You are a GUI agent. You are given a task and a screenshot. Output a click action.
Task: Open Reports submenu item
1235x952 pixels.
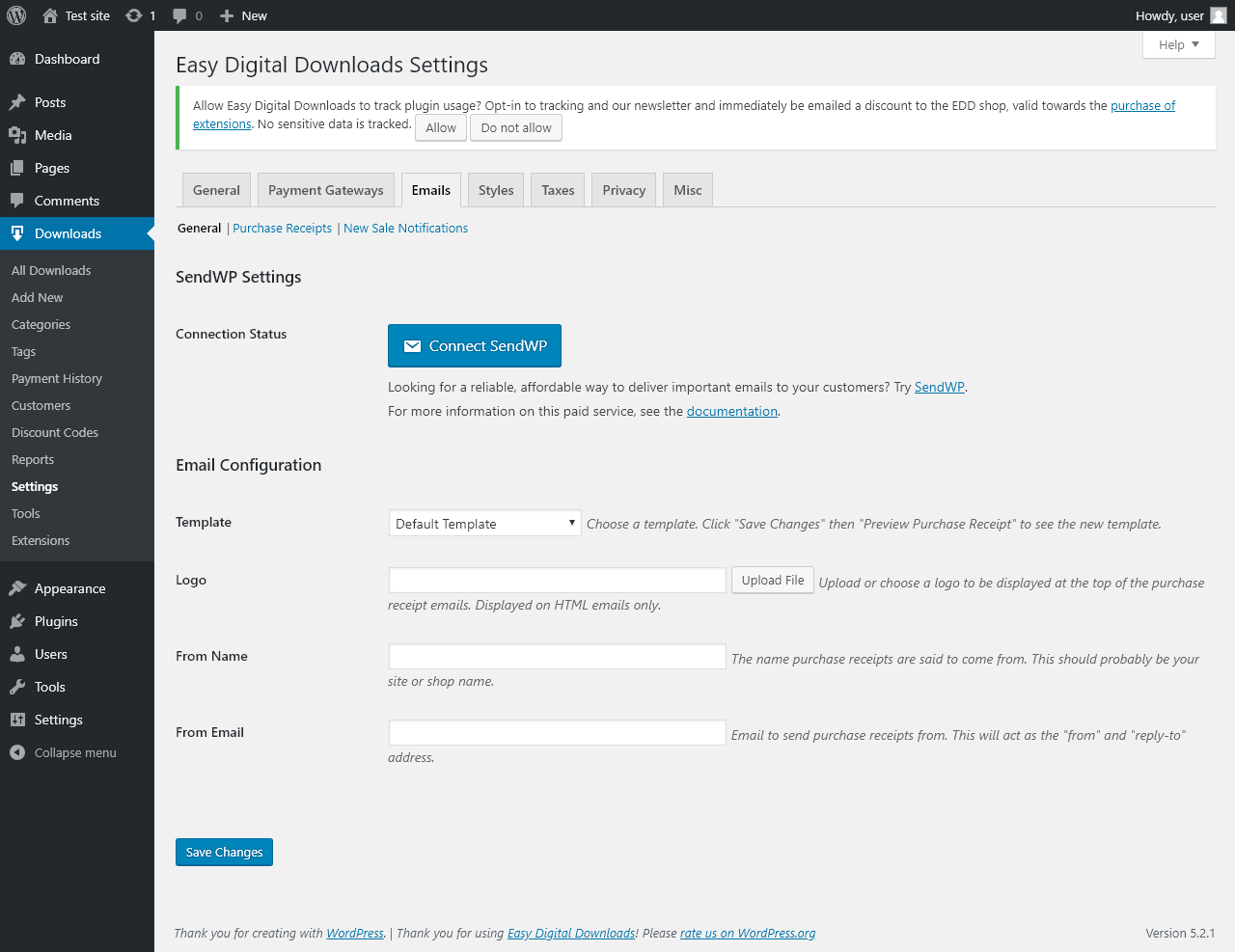tap(33, 459)
